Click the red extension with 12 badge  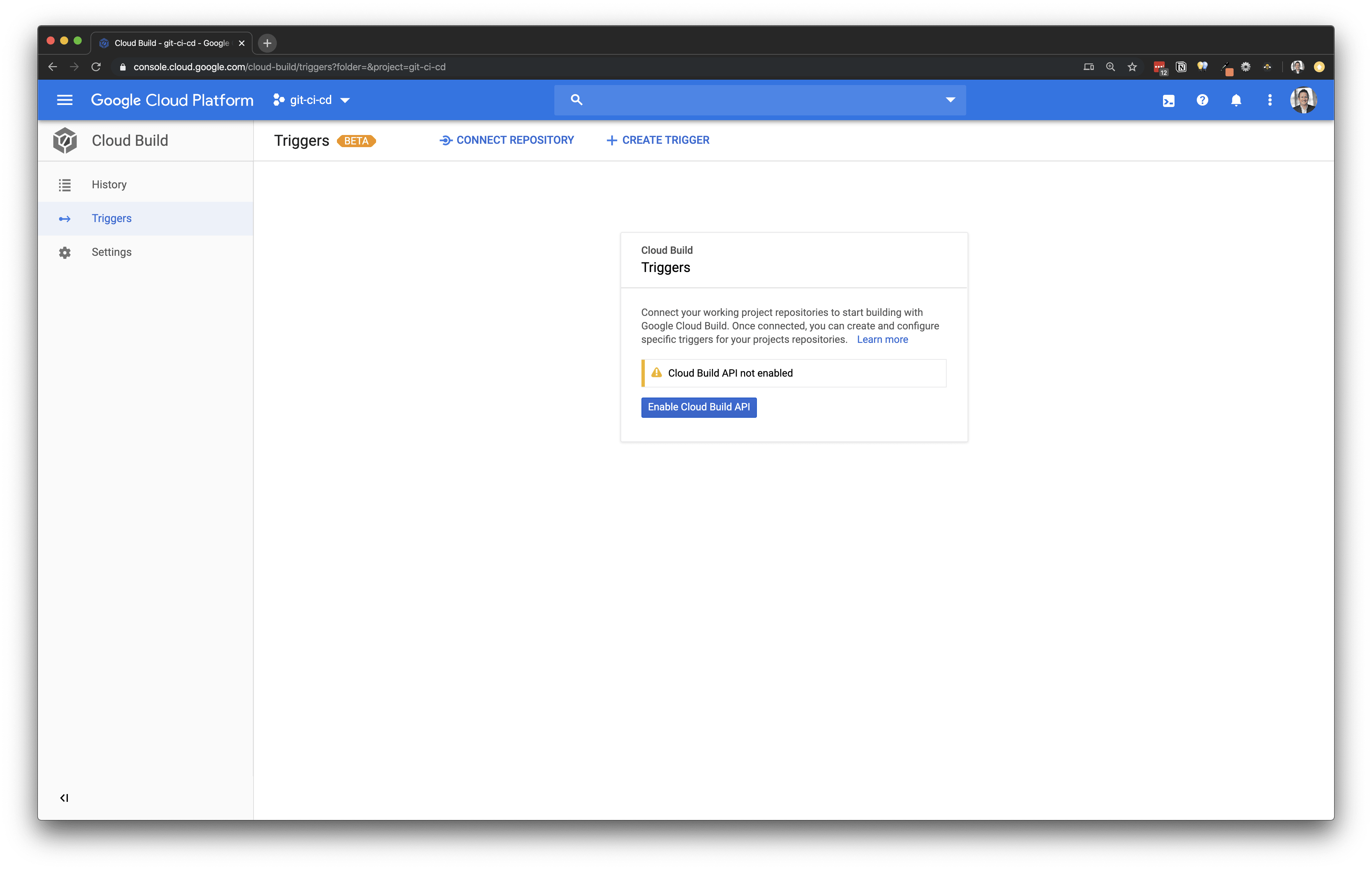pos(1160,68)
